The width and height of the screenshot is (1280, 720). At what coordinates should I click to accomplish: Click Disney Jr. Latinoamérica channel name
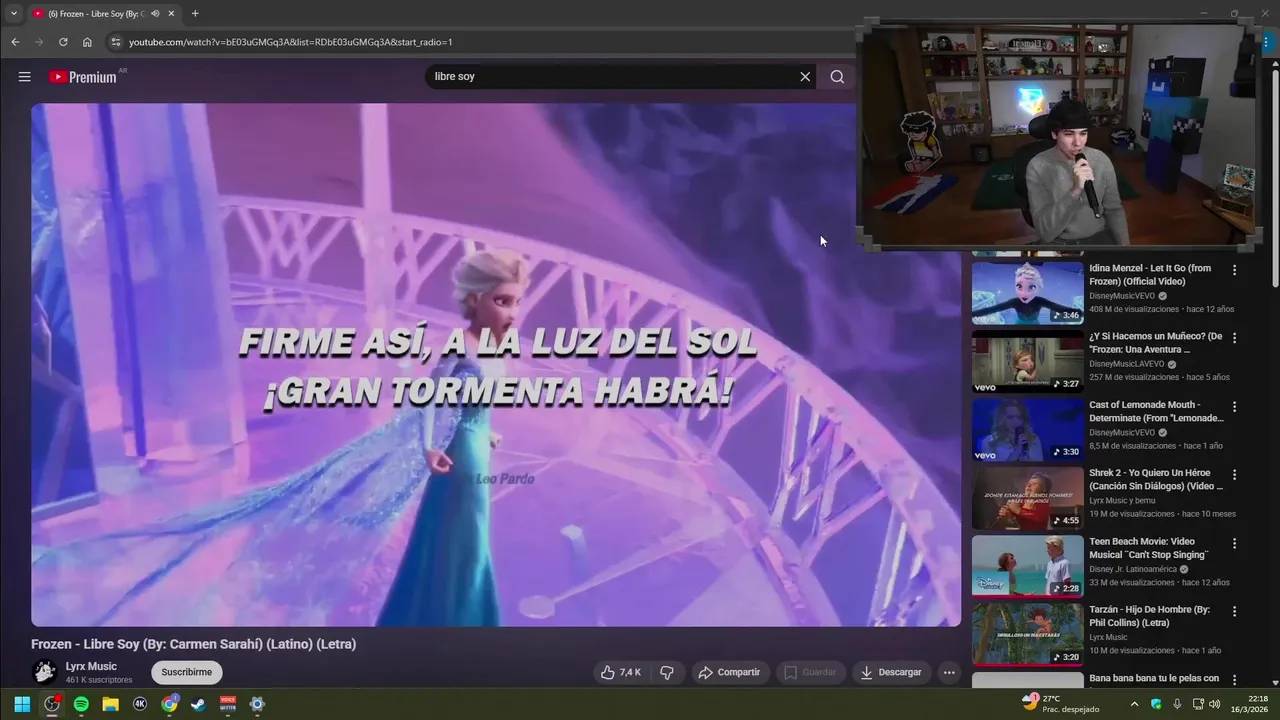pyautogui.click(x=1133, y=569)
